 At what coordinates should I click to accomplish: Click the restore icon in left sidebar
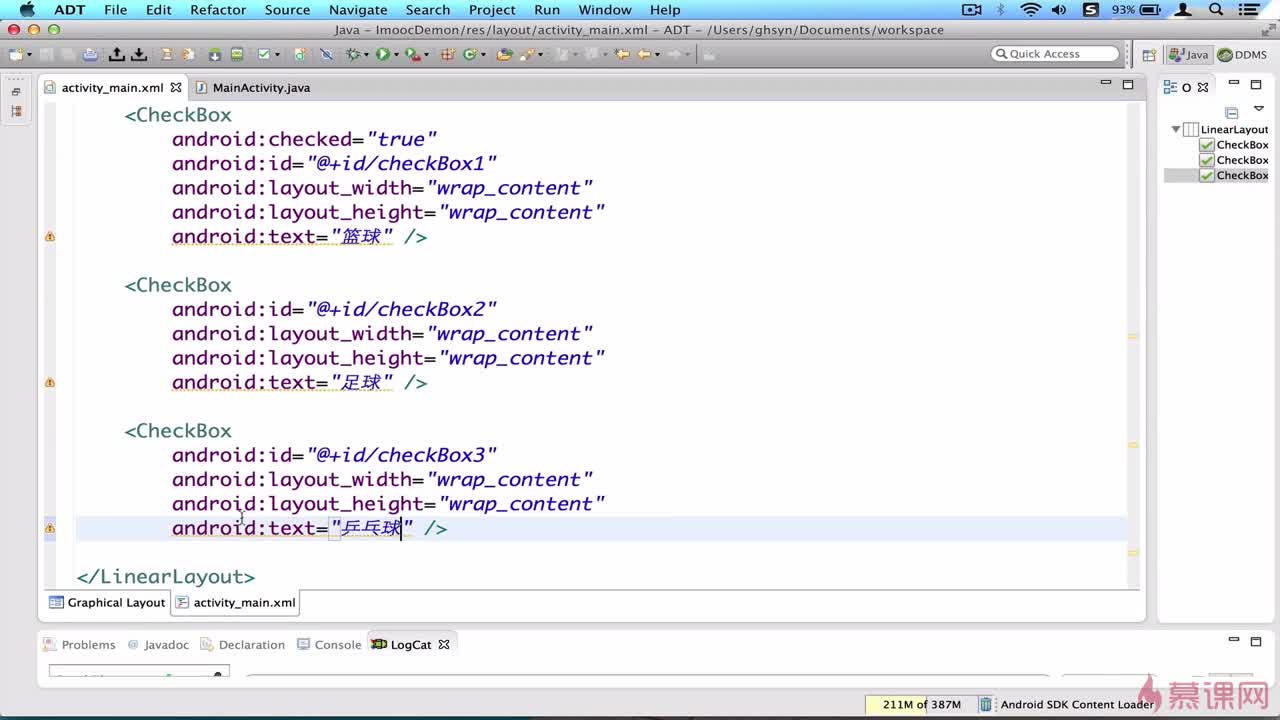click(x=16, y=92)
